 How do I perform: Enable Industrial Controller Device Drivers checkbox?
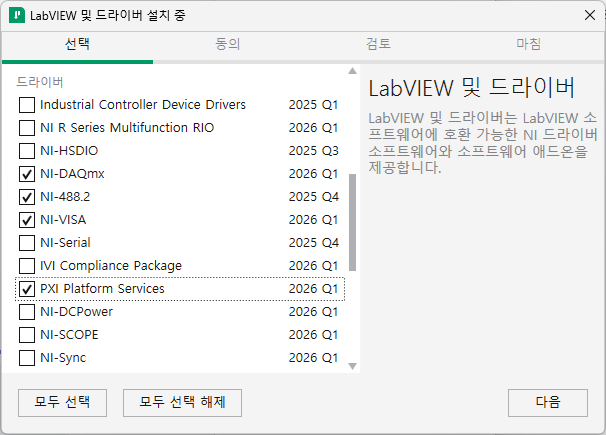27,105
